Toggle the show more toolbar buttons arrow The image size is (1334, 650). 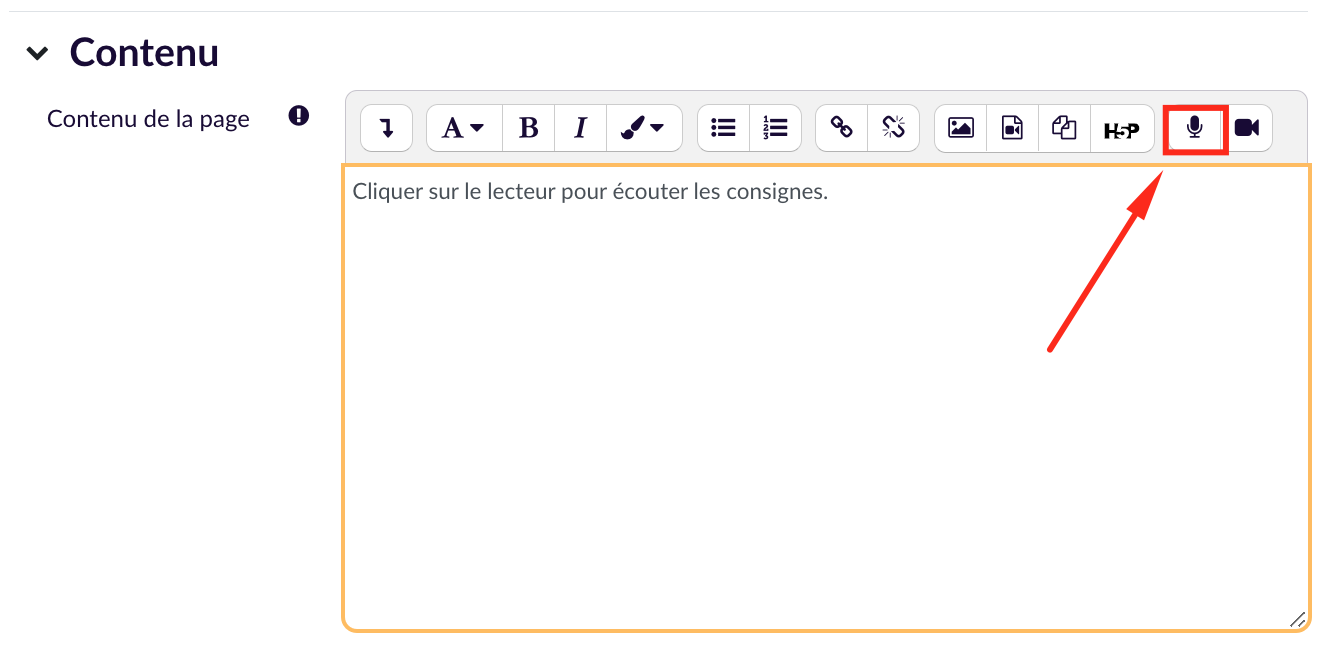[x=386, y=128]
